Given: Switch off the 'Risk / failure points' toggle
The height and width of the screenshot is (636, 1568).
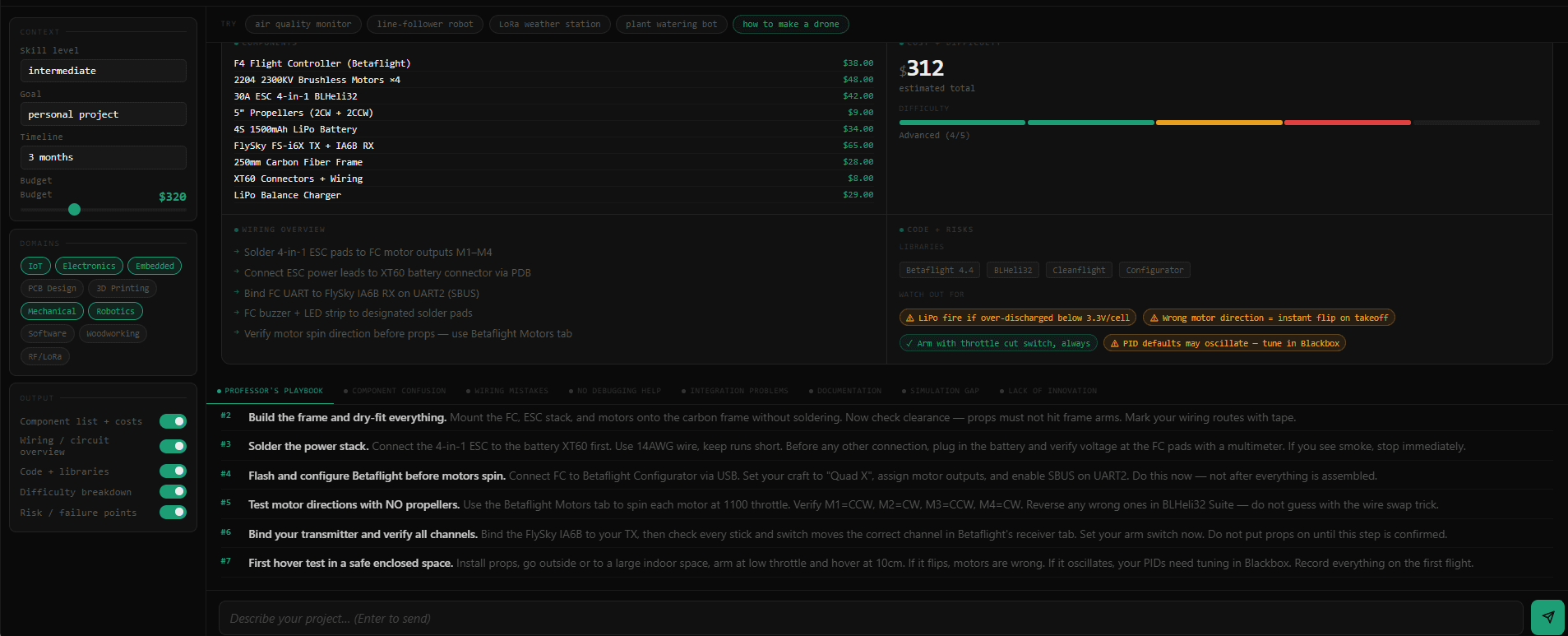Looking at the screenshot, I should [173, 512].
